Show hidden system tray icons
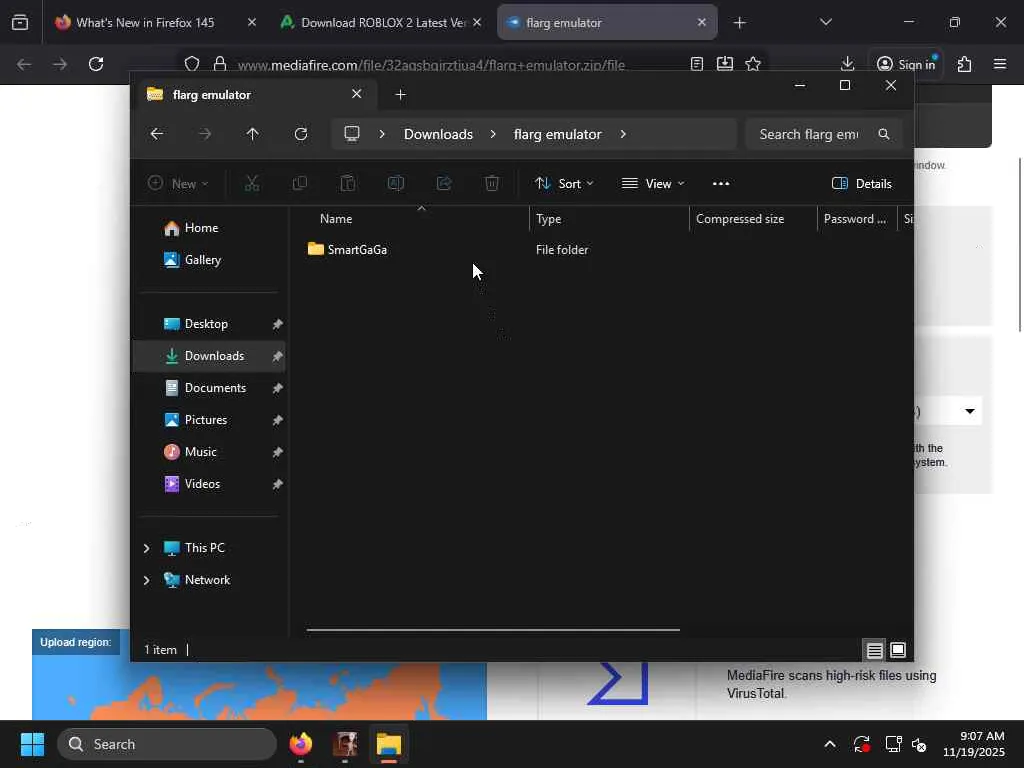 [829, 744]
